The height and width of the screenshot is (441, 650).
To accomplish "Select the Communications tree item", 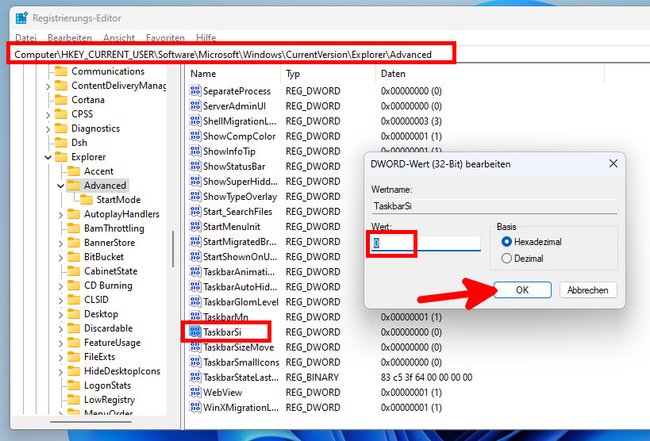I will [x=108, y=71].
